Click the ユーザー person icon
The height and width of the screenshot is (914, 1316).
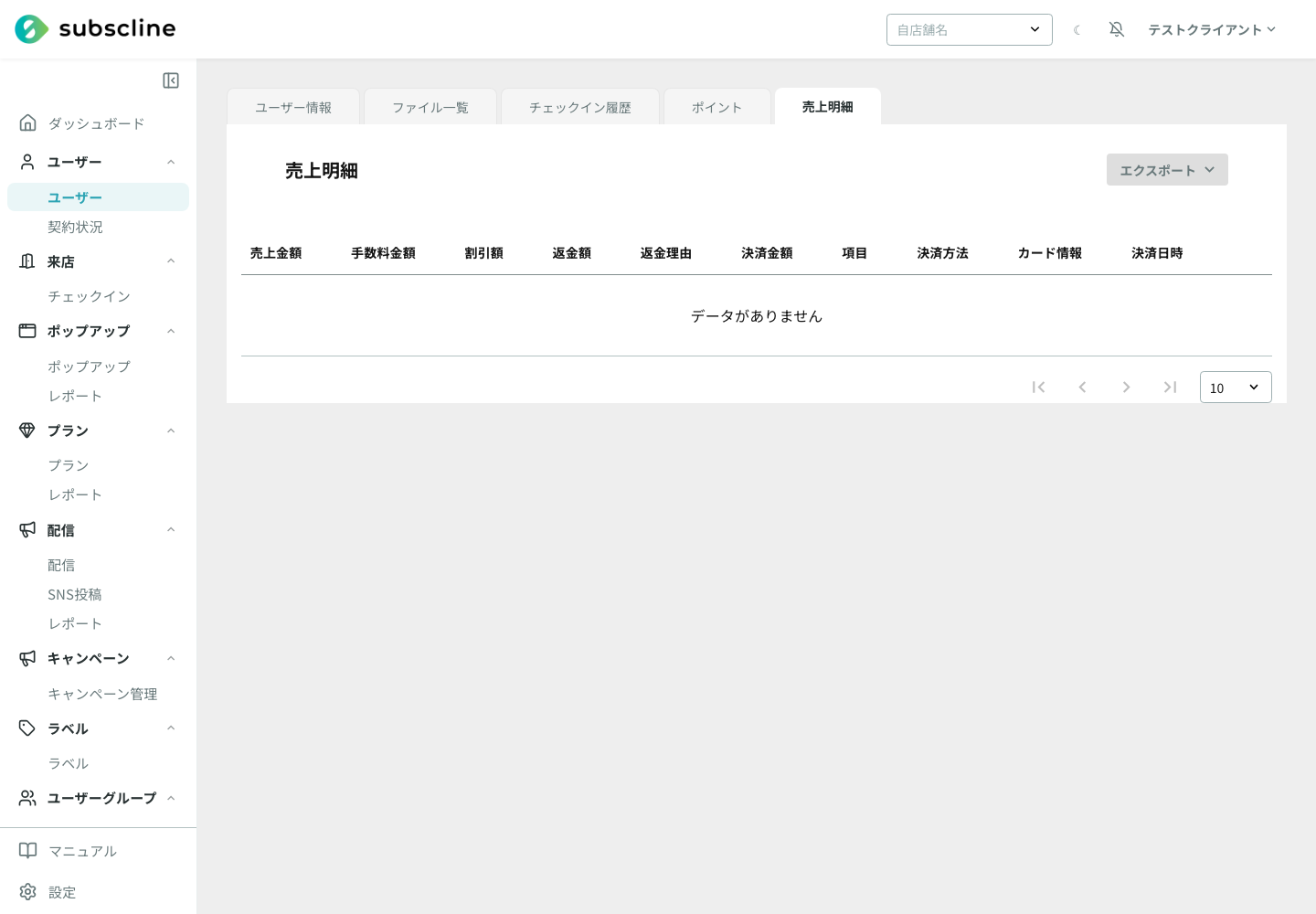28,162
